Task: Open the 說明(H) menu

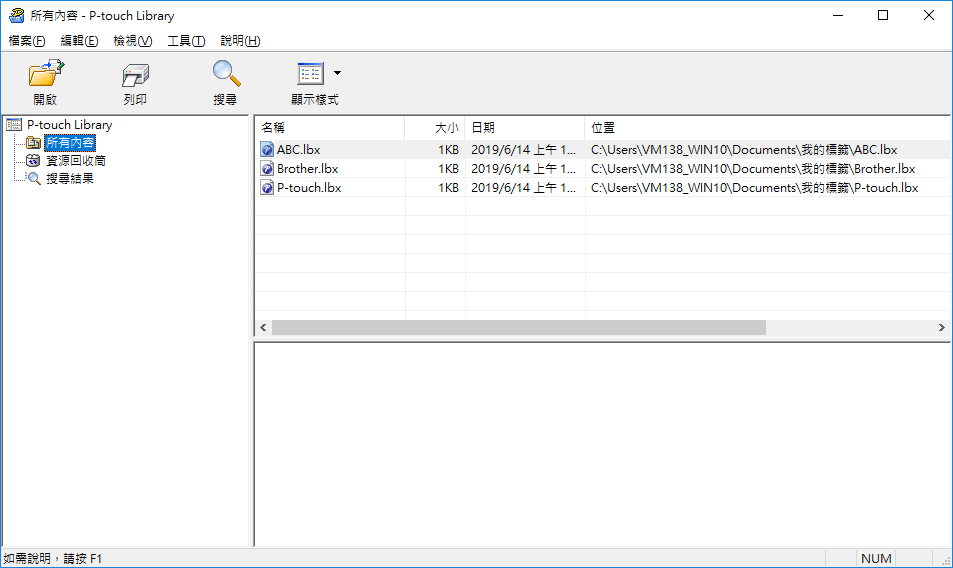Action: (x=240, y=41)
